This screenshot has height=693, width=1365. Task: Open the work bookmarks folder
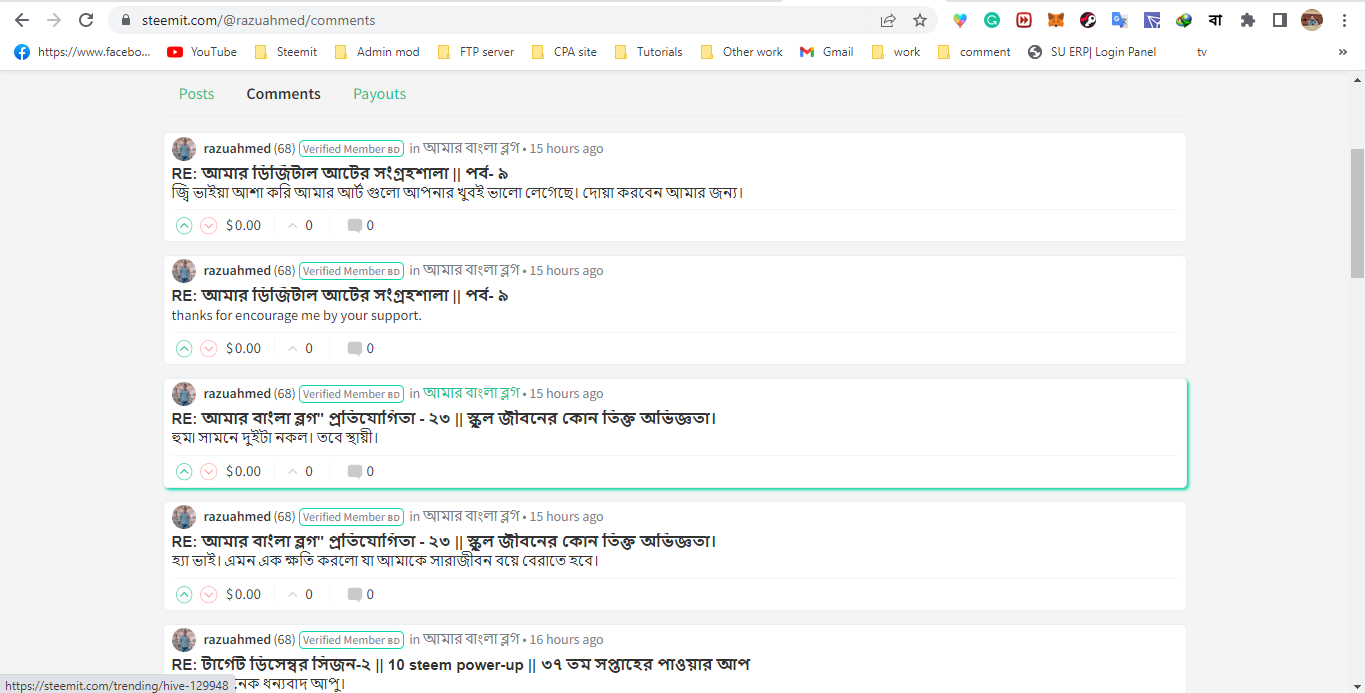(896, 52)
